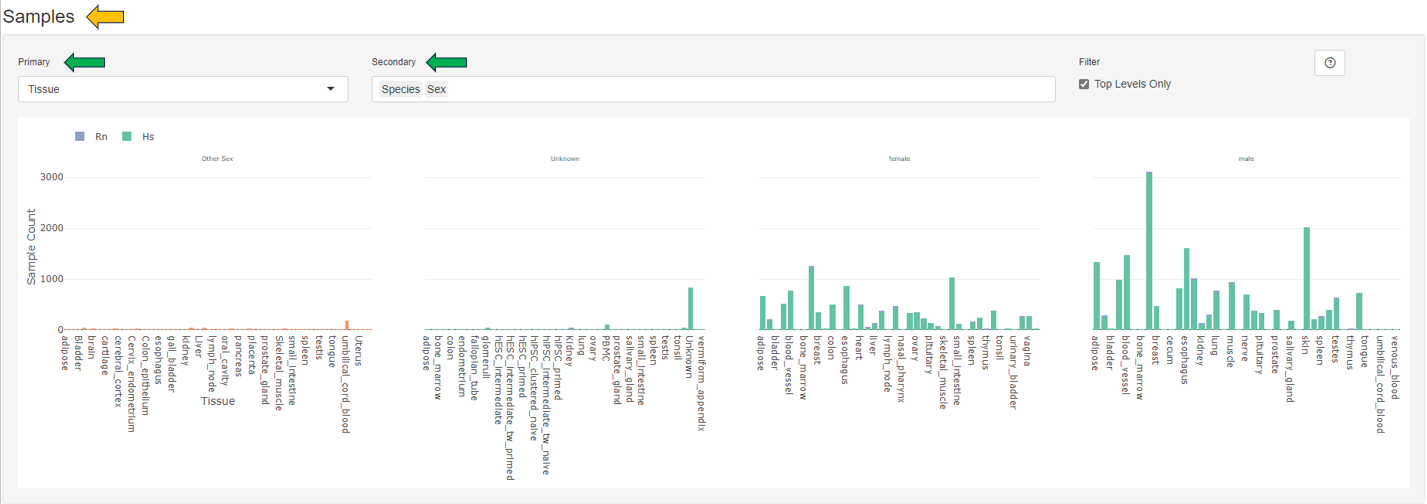Click the skin bar in male panel
This screenshot has height=504, width=1427.
pyautogui.click(x=1306, y=279)
